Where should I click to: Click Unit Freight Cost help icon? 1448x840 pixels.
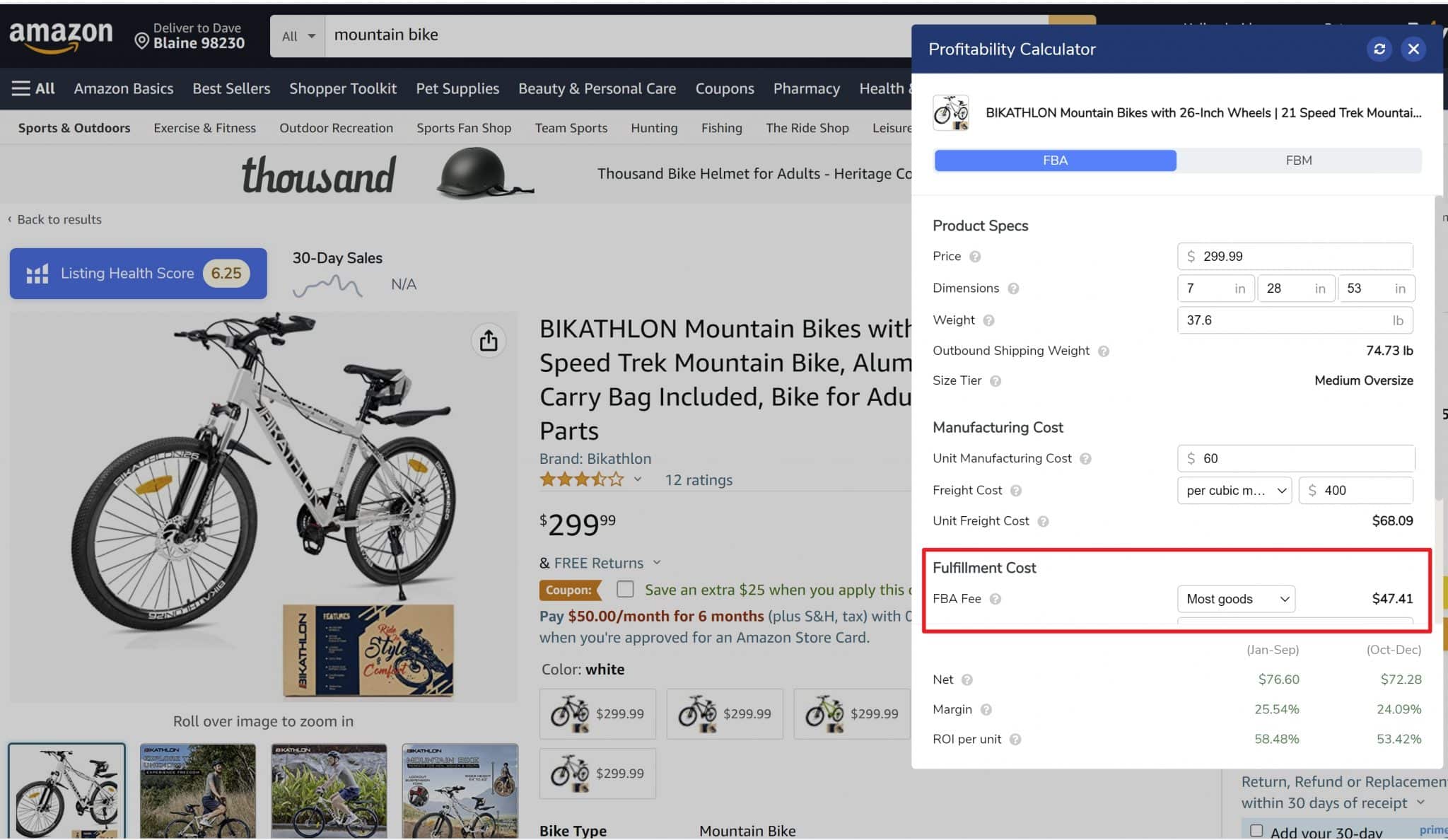click(x=1043, y=521)
